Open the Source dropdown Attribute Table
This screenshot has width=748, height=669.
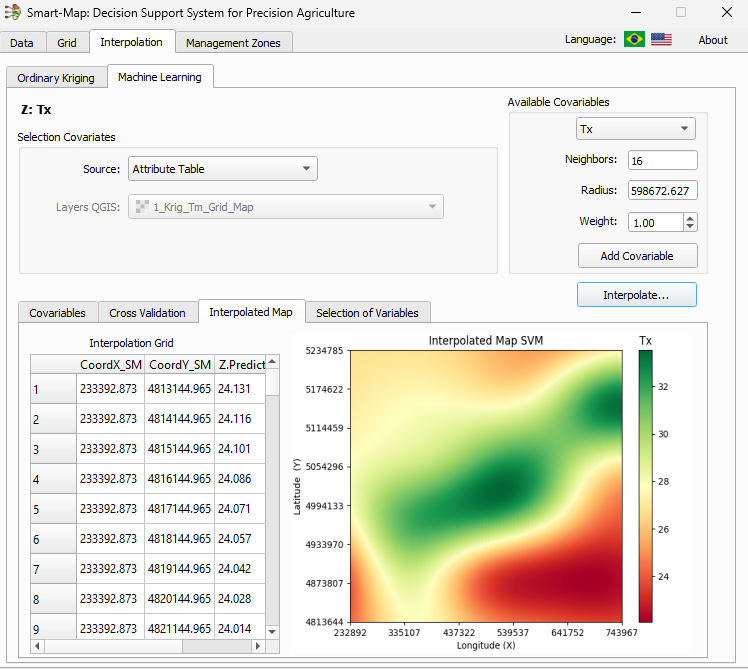coord(222,169)
